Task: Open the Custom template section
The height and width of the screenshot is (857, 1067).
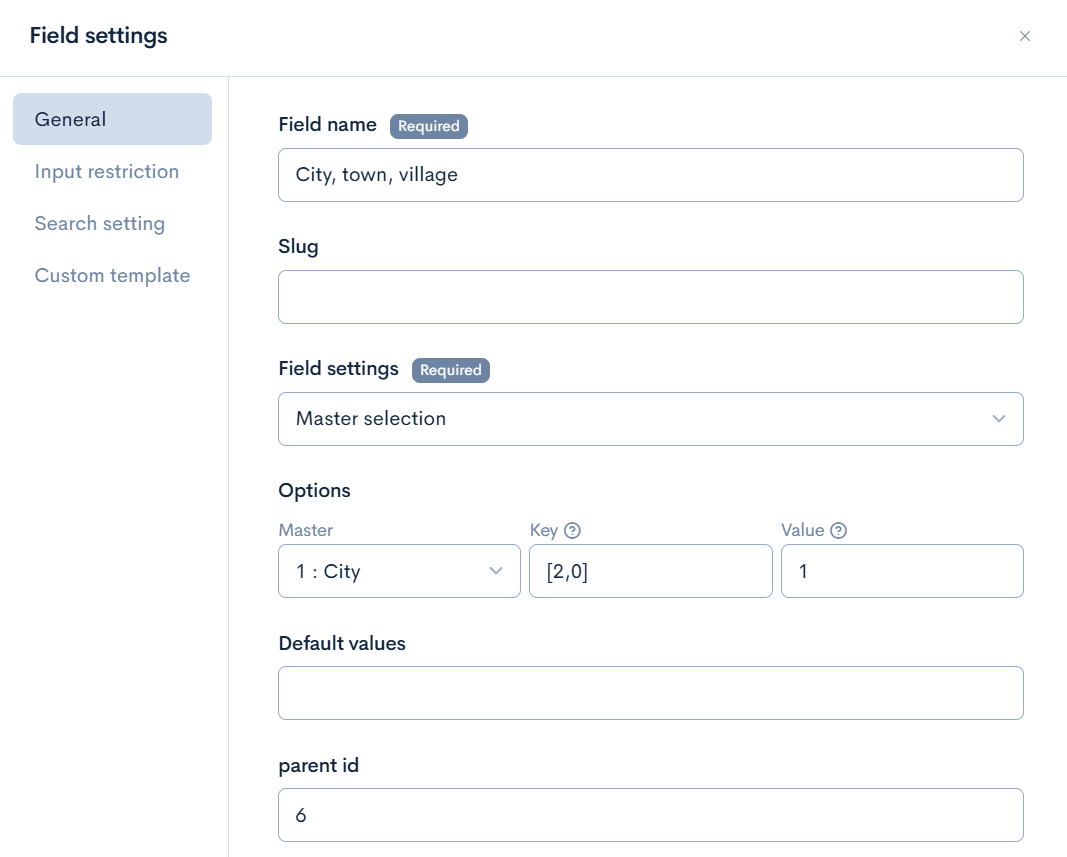Action: pyautogui.click(x=112, y=275)
